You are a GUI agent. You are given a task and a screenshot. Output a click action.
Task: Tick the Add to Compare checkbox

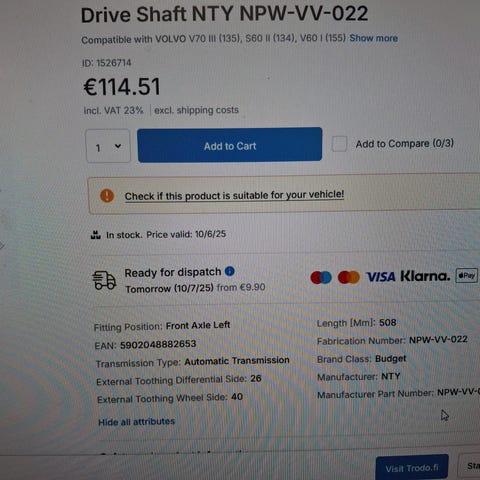(339, 144)
